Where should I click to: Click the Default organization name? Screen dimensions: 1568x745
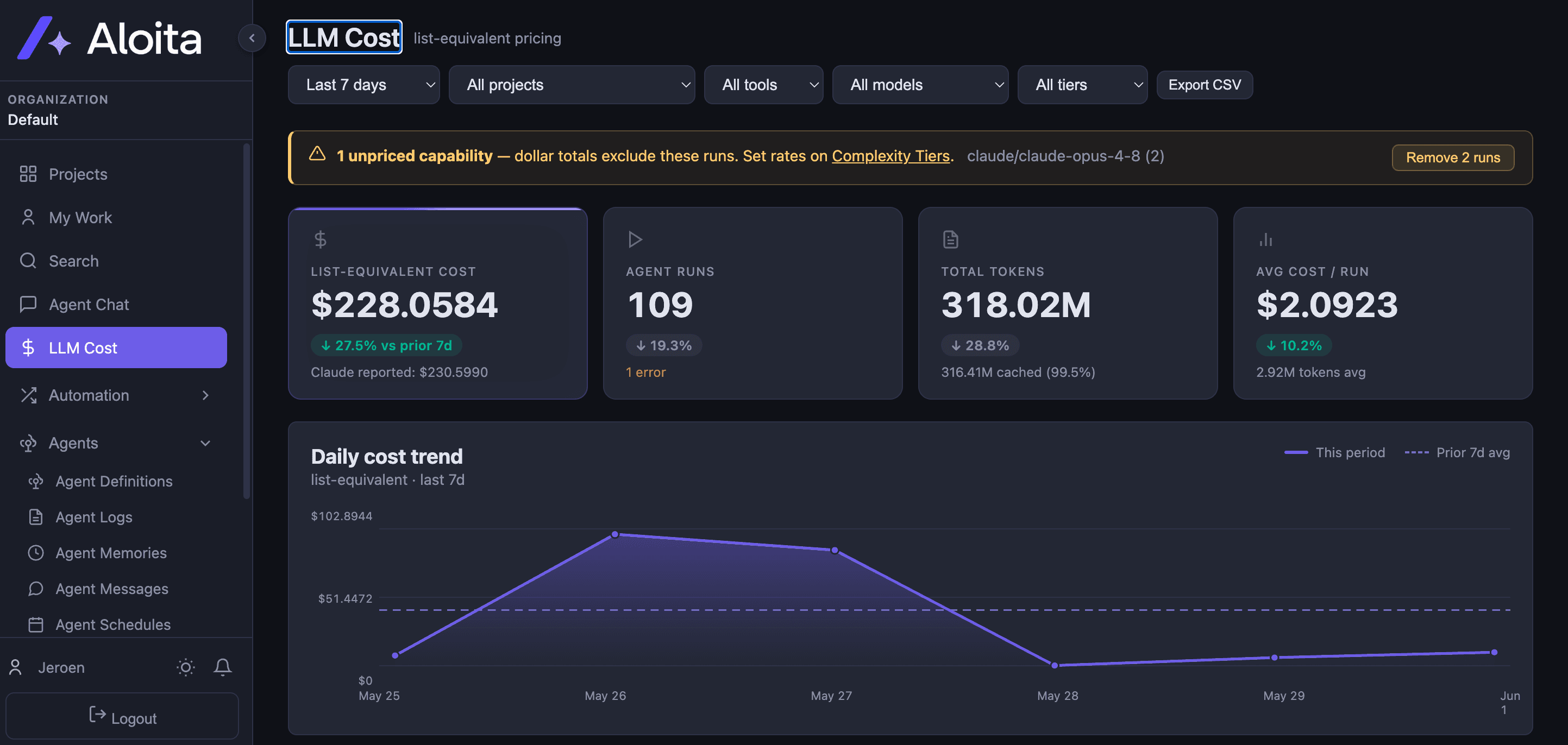pos(33,119)
